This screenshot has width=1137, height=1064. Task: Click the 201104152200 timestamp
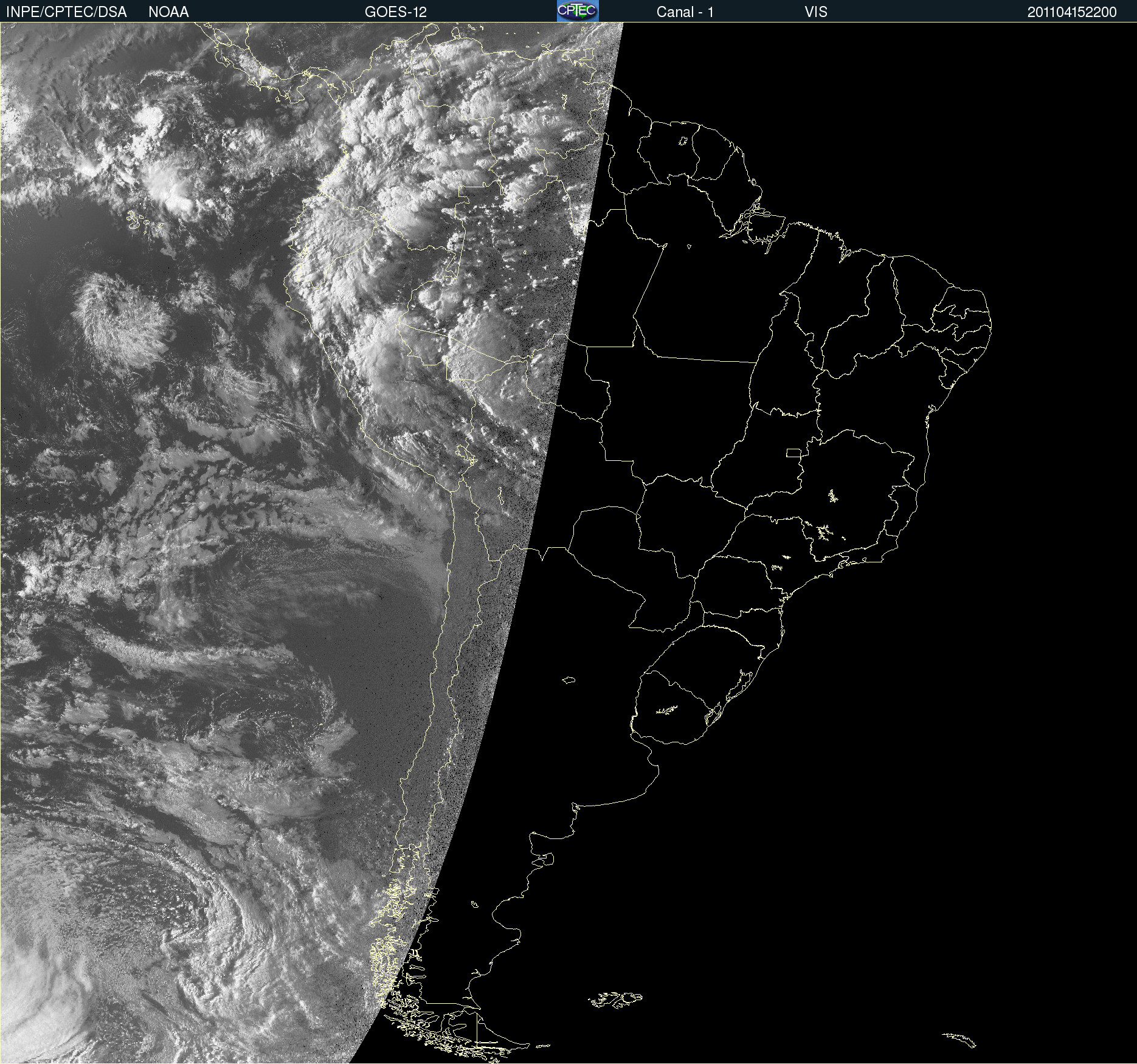[x=1072, y=12]
